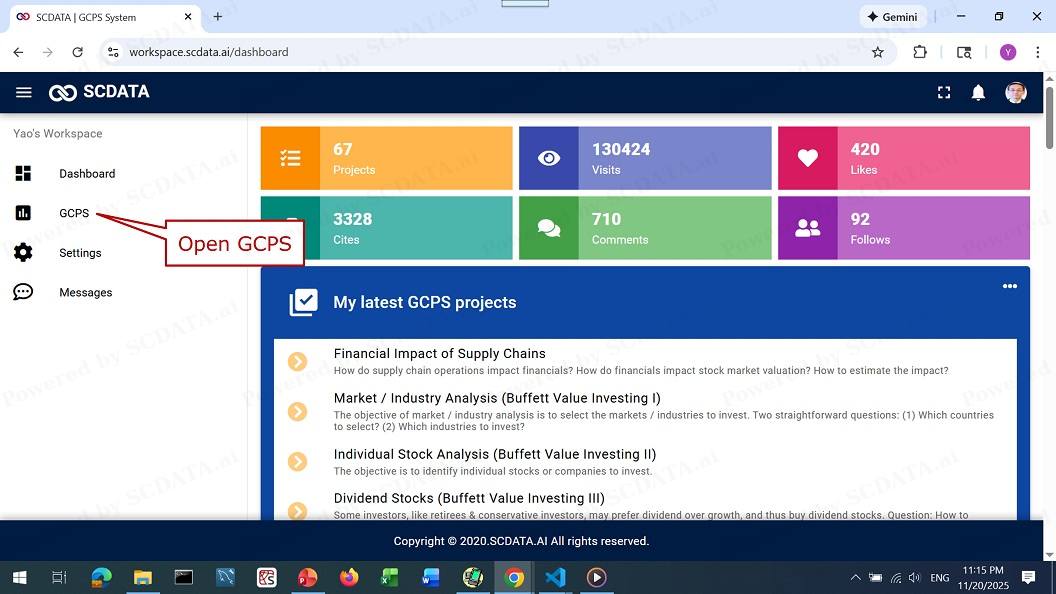Open the user profile avatar
The image size is (1056, 594).
(1015, 92)
